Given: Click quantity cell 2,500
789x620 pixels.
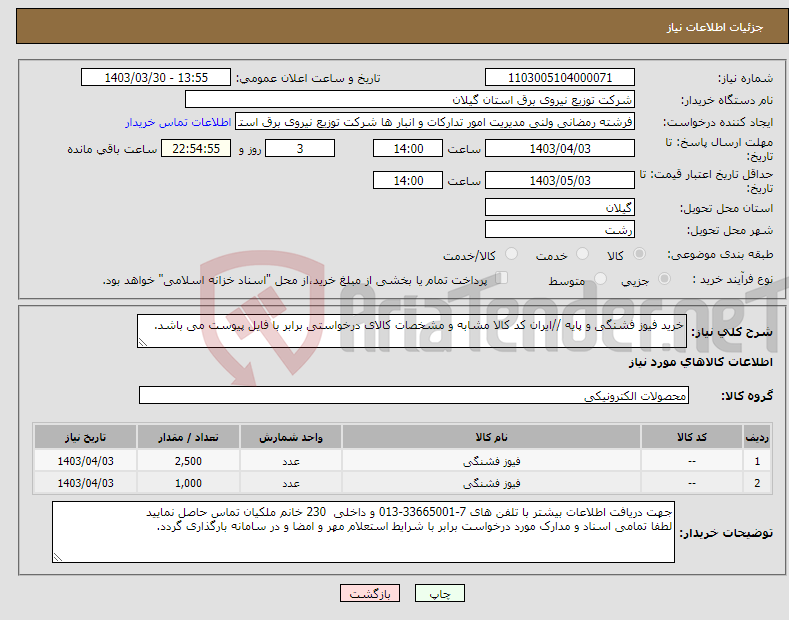Looking at the screenshot, I should click(188, 460).
